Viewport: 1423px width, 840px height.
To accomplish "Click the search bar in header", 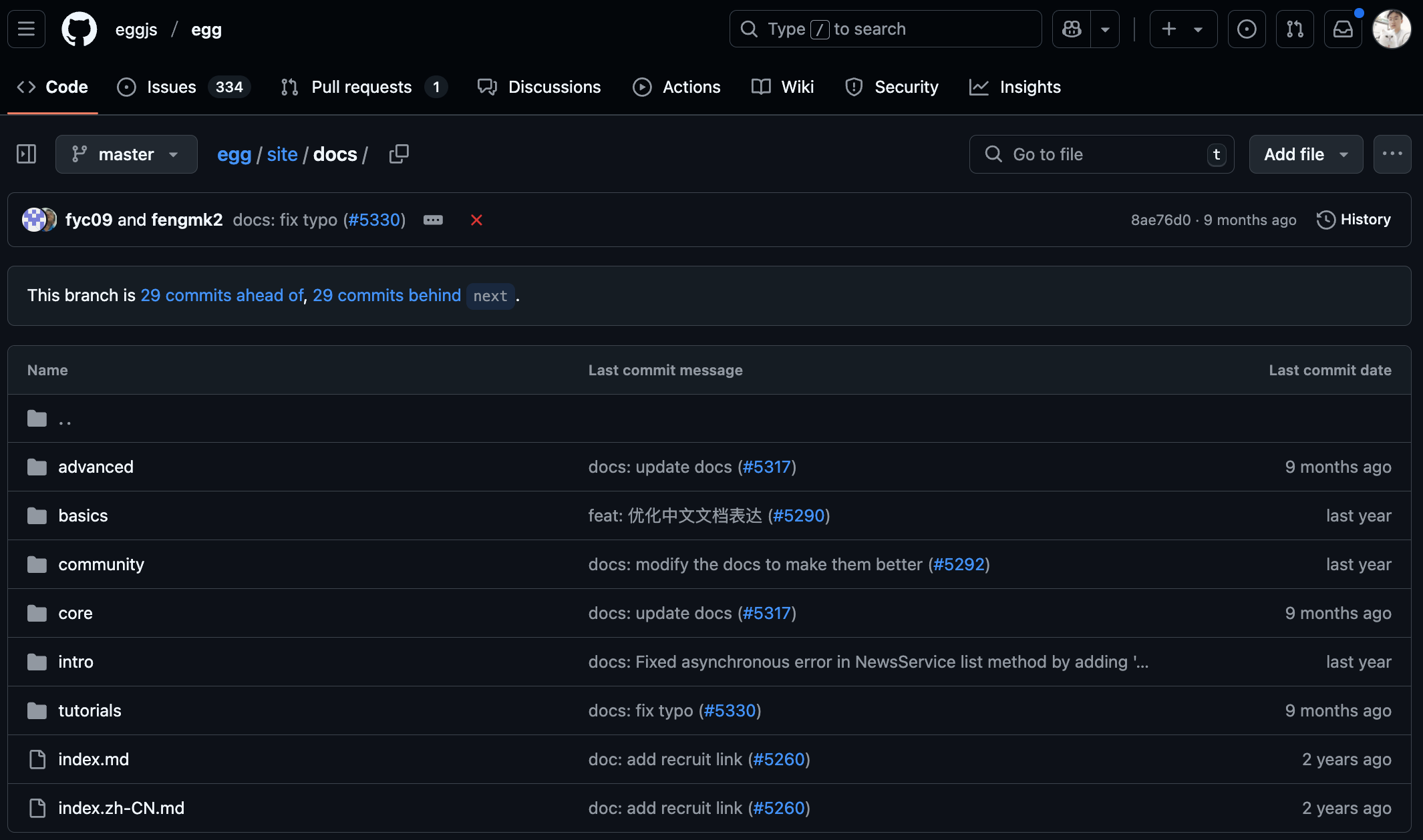I will [885, 29].
